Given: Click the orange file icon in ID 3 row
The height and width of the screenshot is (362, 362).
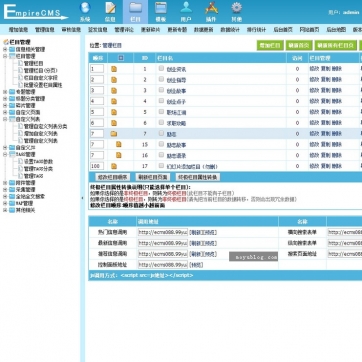Looking at the screenshot, I should 114,91.
